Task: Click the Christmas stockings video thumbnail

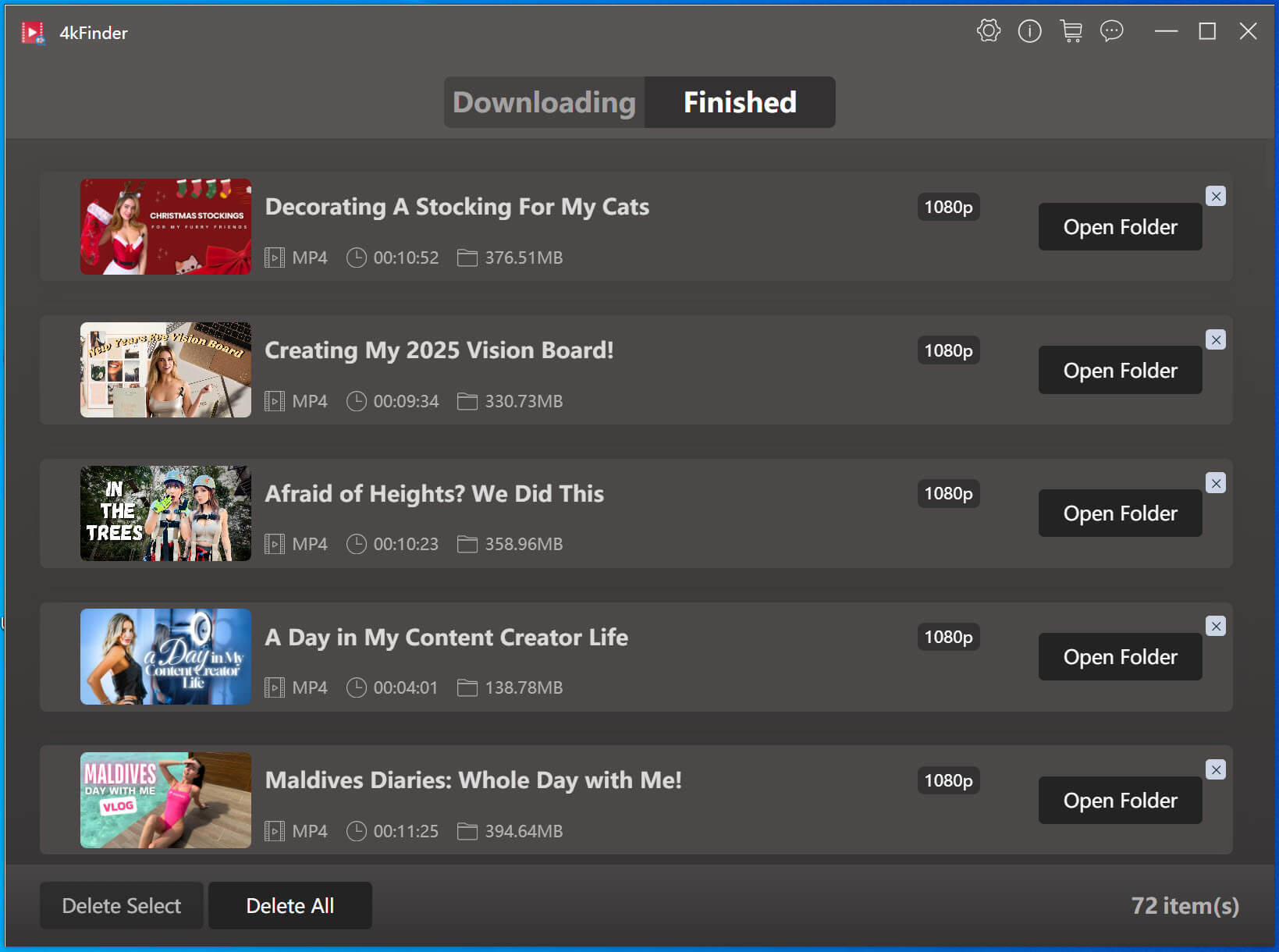Action: [165, 227]
